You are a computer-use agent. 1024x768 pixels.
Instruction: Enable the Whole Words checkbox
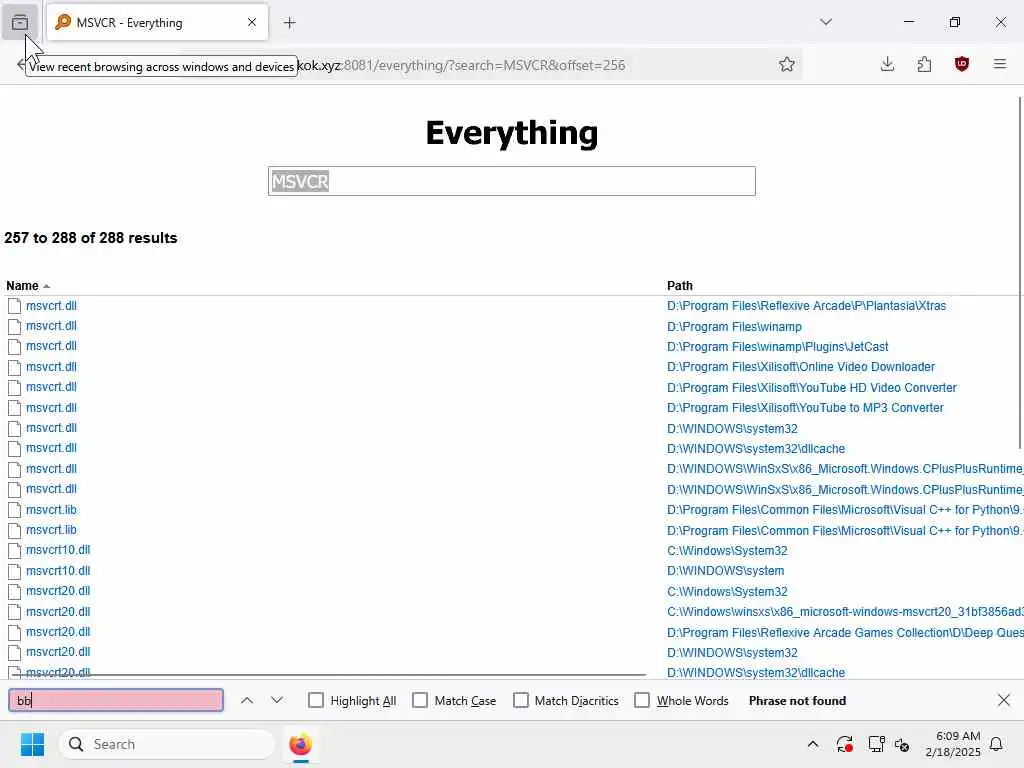(x=642, y=700)
